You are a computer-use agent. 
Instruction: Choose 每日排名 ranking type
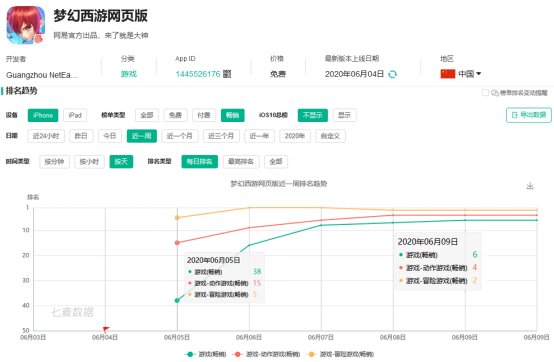point(200,162)
